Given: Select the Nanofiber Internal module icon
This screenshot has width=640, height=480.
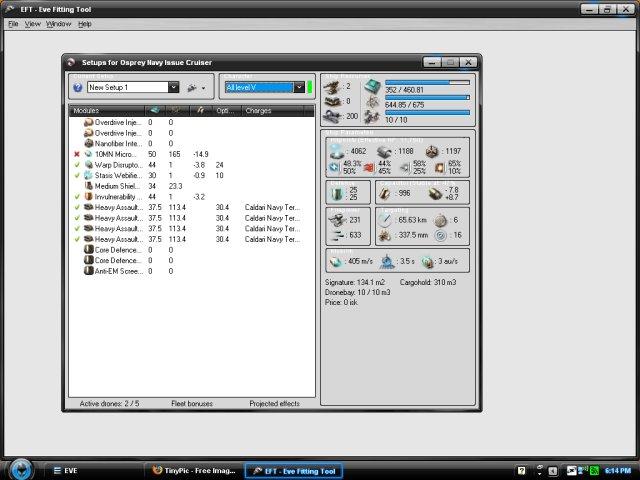Looking at the screenshot, I should 89,144.
